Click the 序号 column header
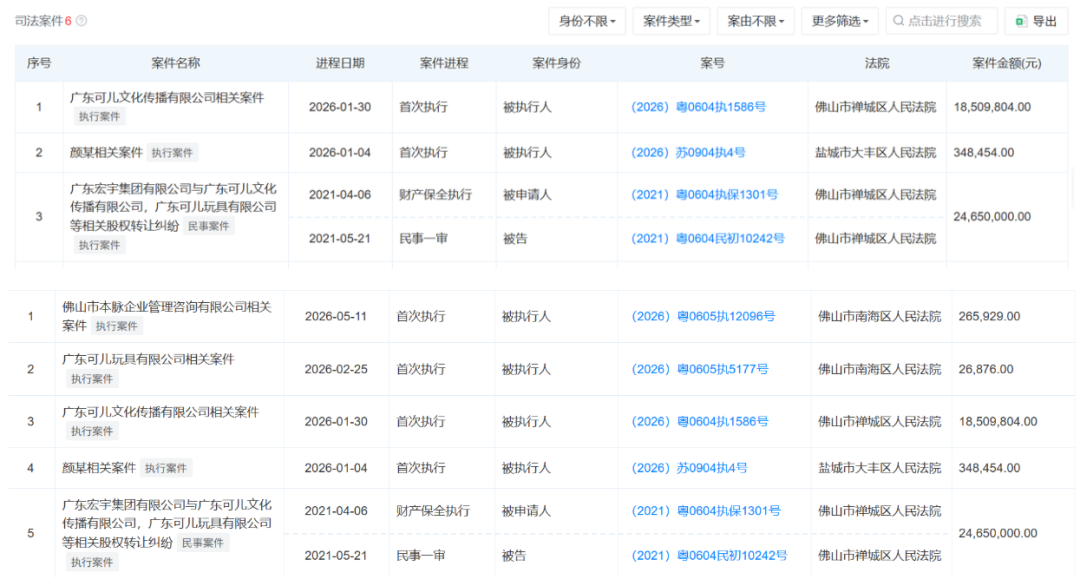The width and height of the screenshot is (1080, 586). coord(39,63)
